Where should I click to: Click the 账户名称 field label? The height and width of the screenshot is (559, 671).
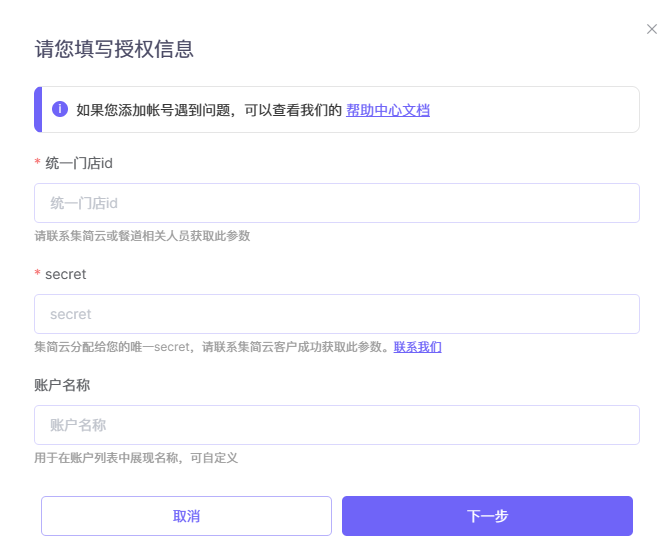point(62,385)
